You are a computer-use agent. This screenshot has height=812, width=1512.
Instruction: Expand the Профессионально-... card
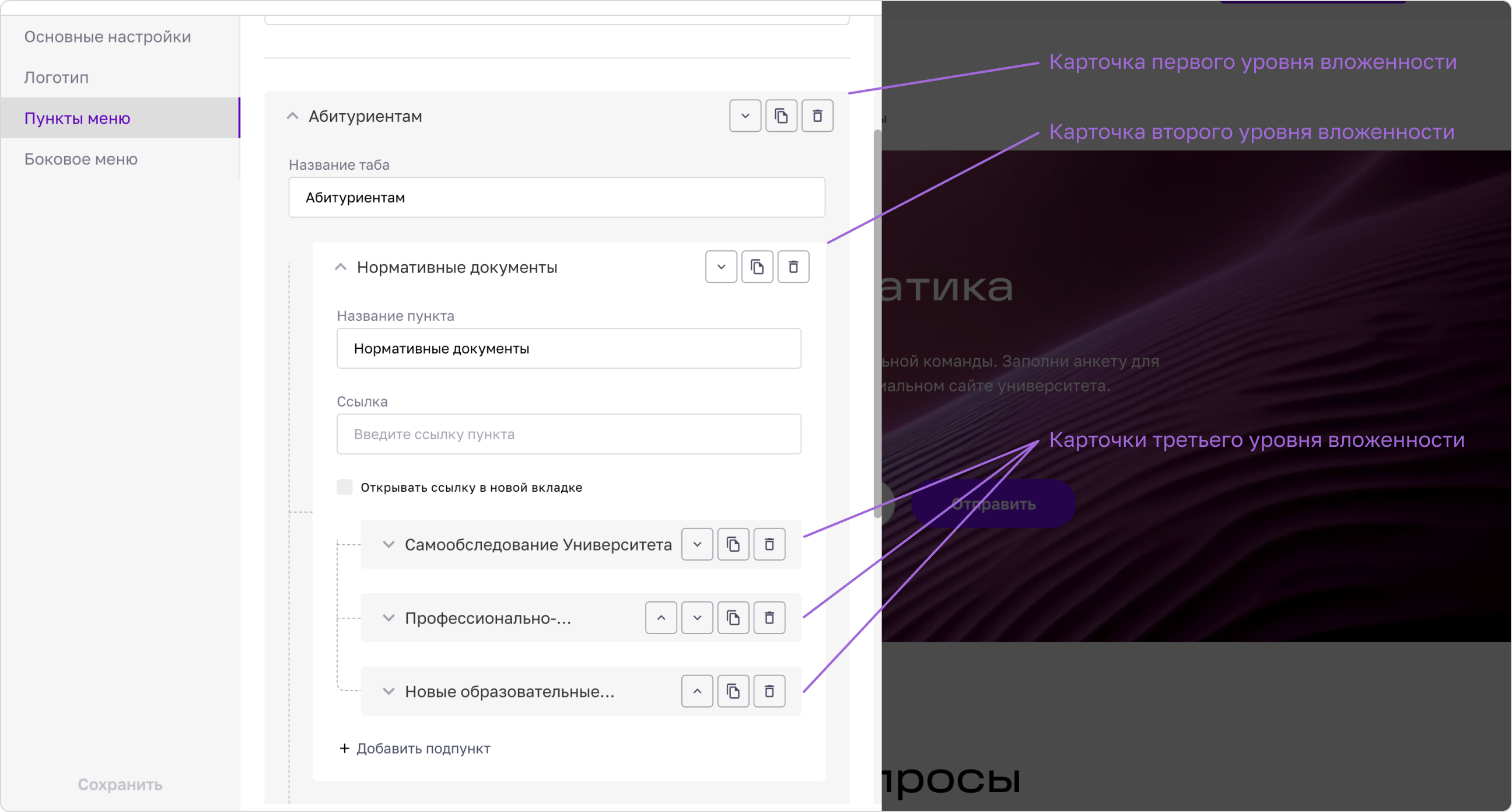point(388,618)
